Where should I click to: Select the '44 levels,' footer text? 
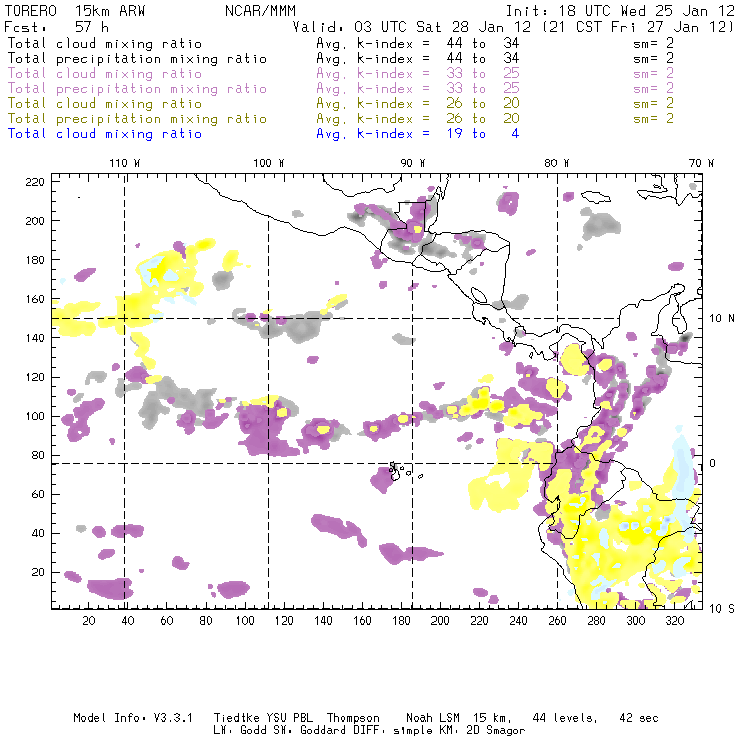565,718
